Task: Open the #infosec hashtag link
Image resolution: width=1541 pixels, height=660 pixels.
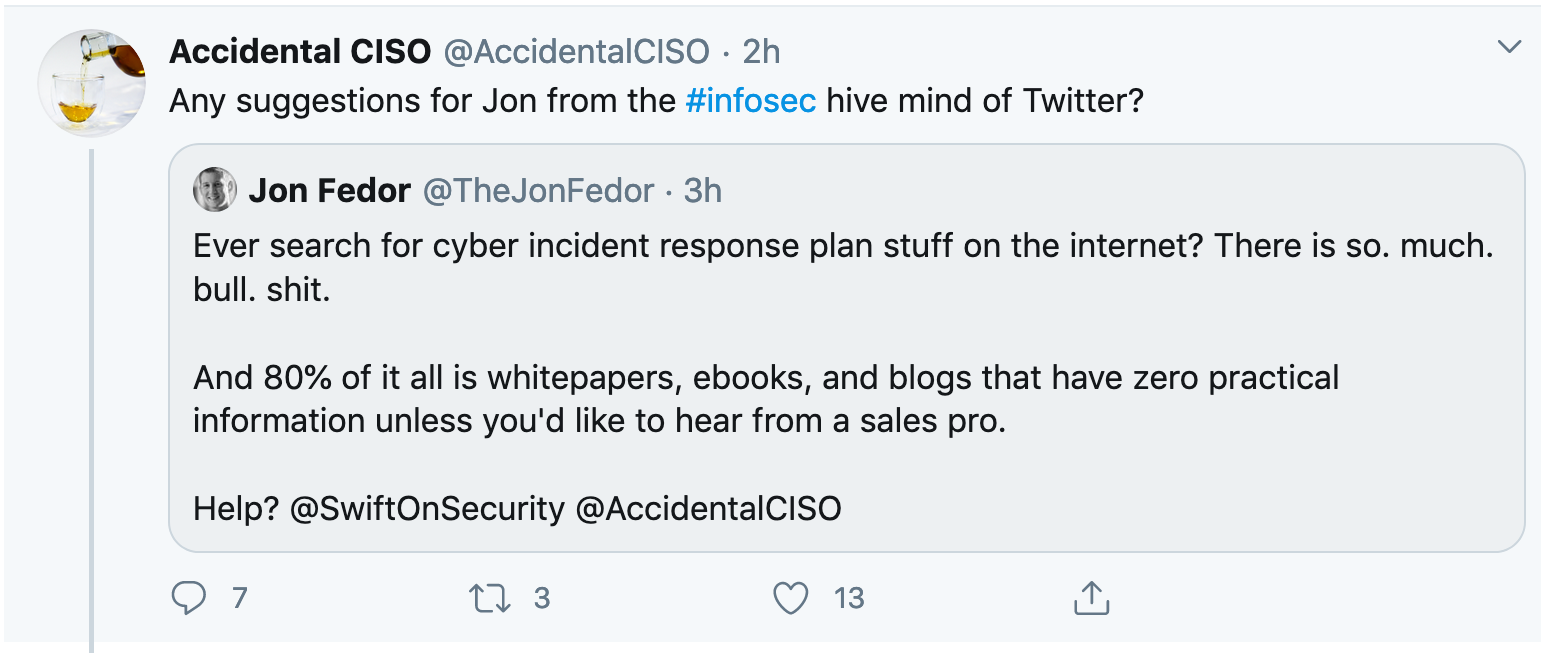Action: coord(751,101)
